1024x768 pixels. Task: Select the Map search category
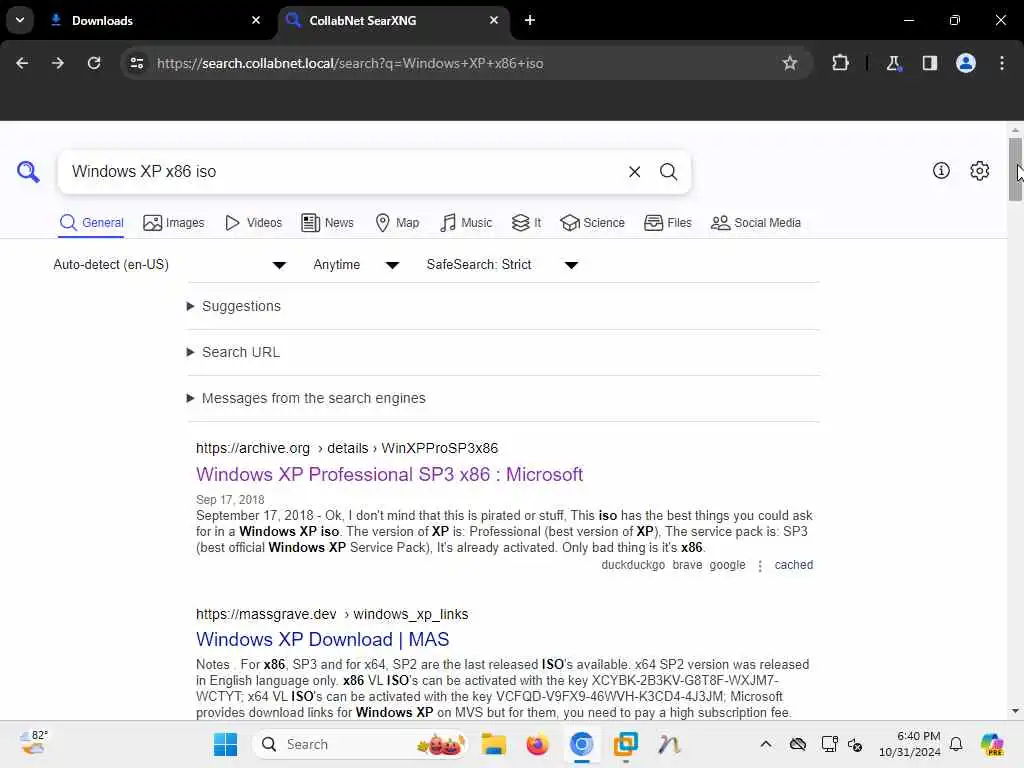click(397, 223)
